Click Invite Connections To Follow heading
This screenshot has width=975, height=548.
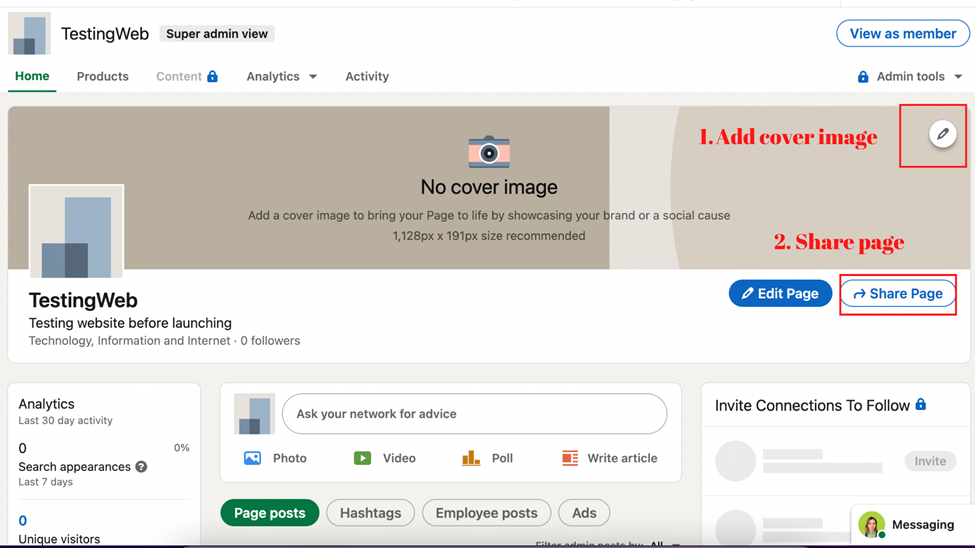click(812, 406)
